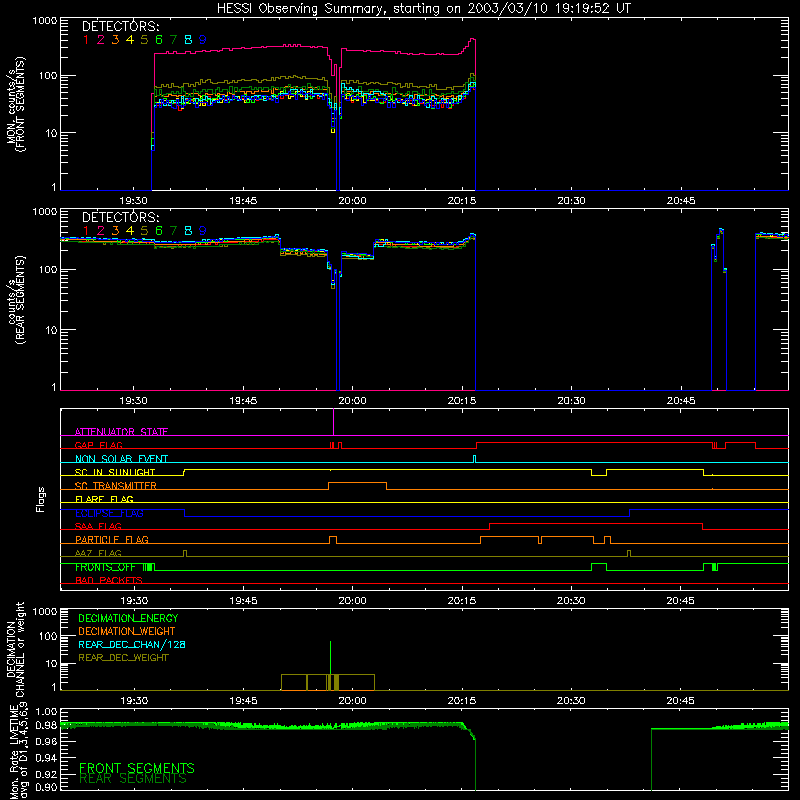Click the cyan NON_SOLAR_EVENT pulse near 20:15
Screen dimensions: 800x800
(474, 459)
